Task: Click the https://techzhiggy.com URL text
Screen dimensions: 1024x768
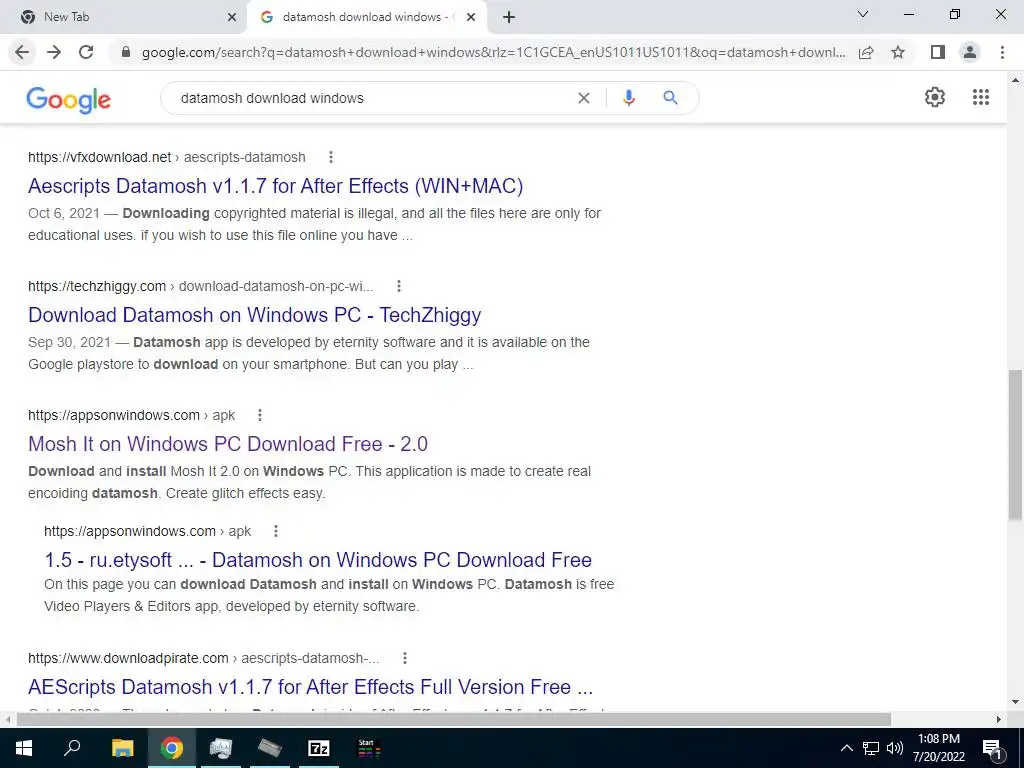Action: (97, 286)
